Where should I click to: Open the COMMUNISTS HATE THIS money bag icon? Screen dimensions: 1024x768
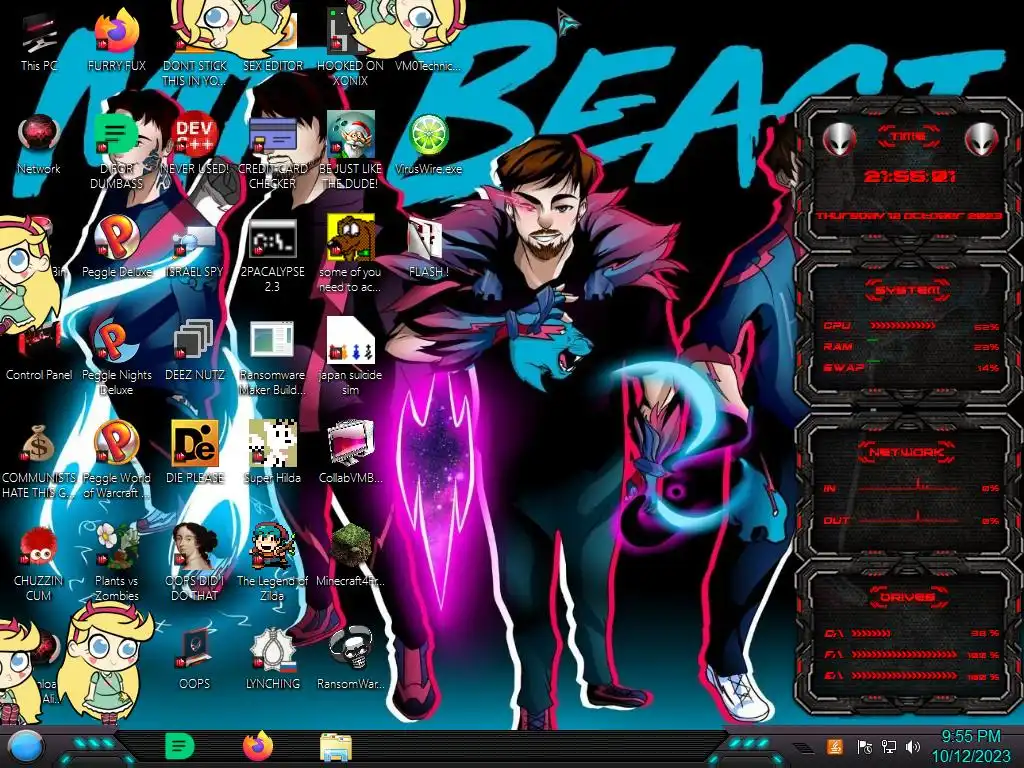(x=39, y=461)
